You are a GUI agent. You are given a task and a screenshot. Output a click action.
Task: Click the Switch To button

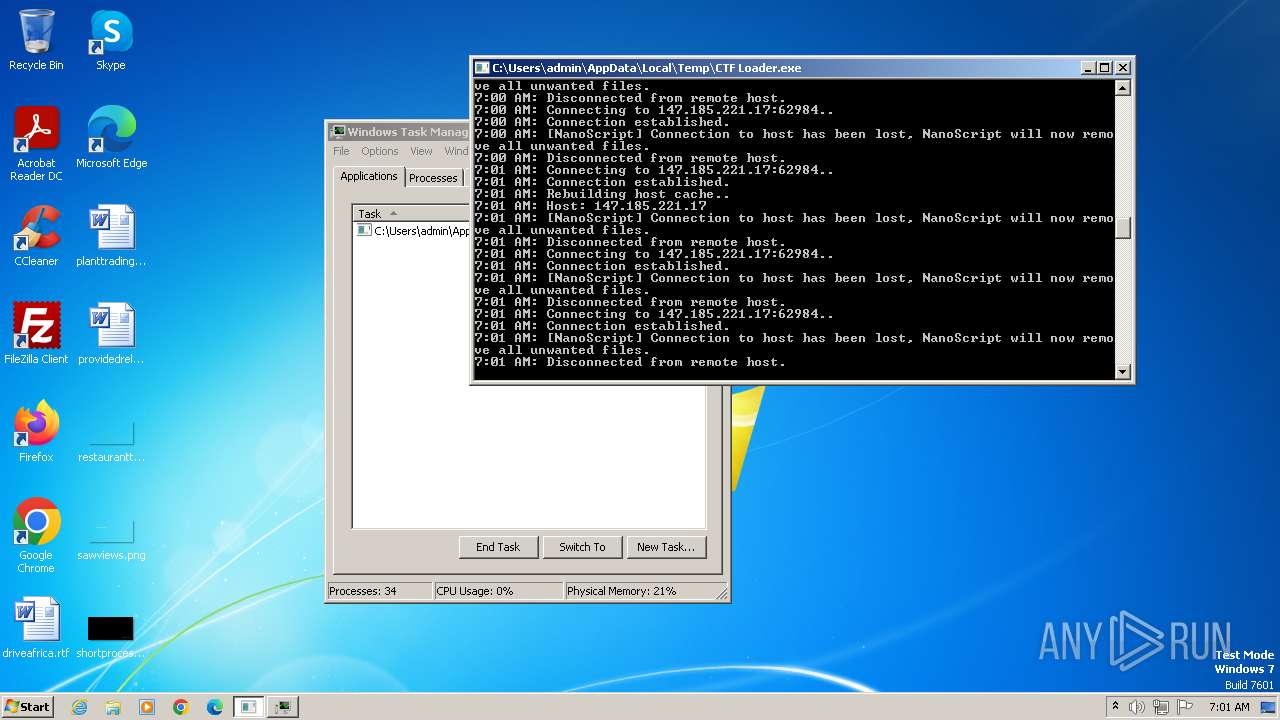582,547
